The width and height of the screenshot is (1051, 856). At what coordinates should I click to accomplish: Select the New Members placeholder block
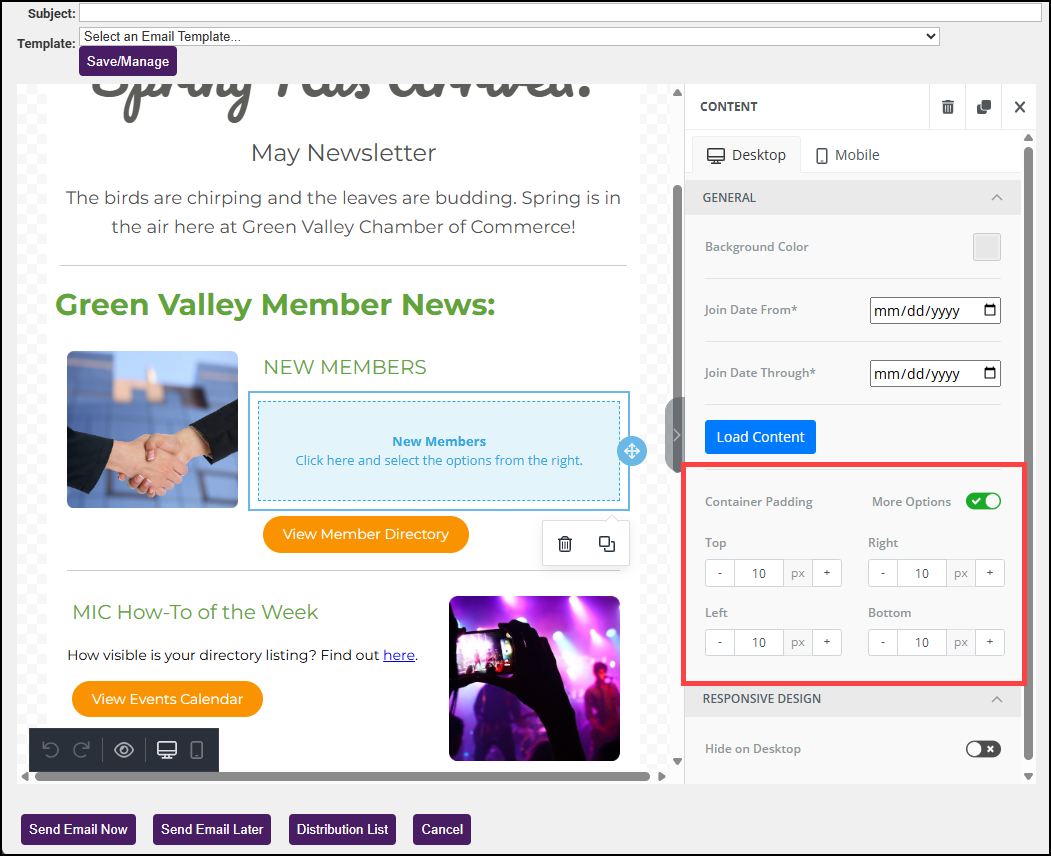439,451
